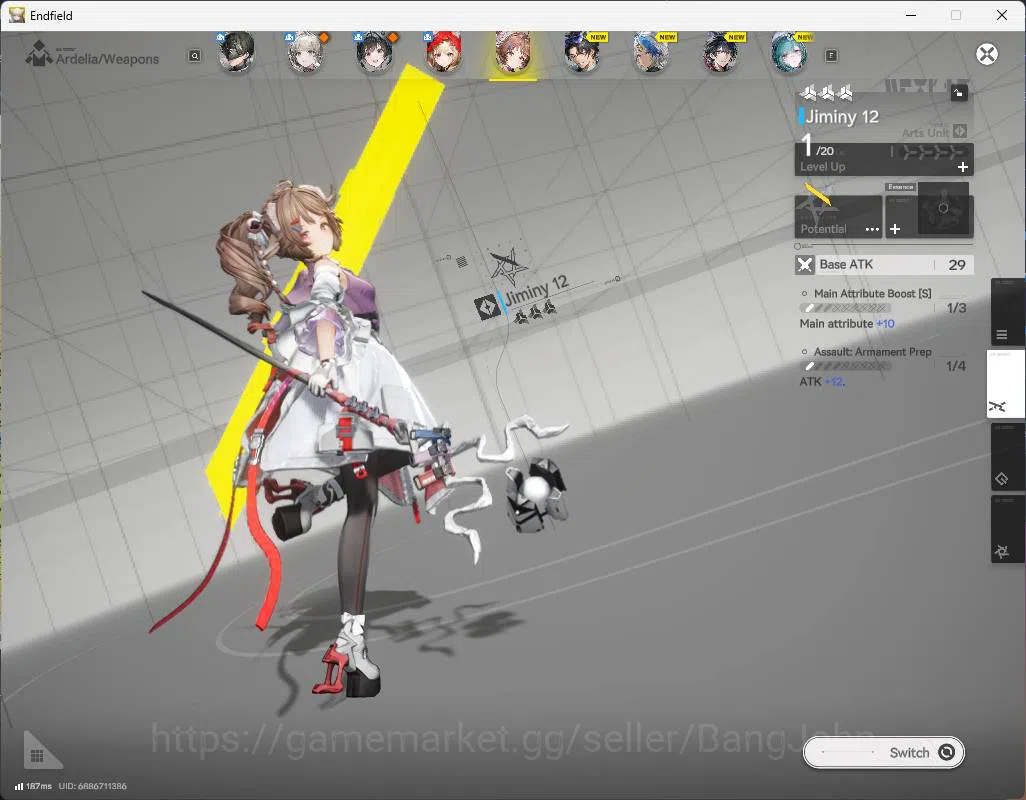Click the essence gem slot icon
Screen dimensions: 1026x800
(x=943, y=209)
